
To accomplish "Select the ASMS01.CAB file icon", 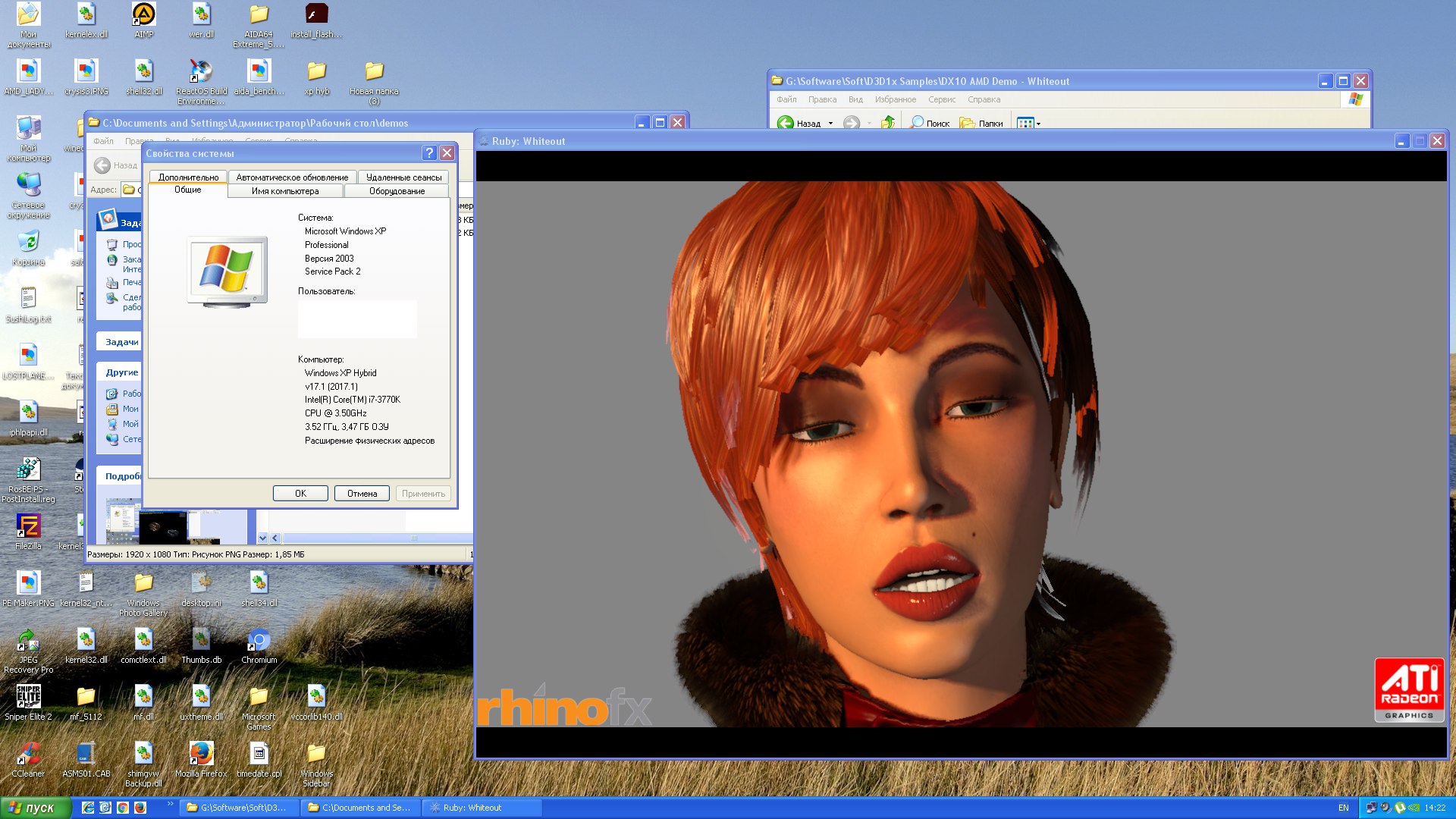I will [x=86, y=760].
